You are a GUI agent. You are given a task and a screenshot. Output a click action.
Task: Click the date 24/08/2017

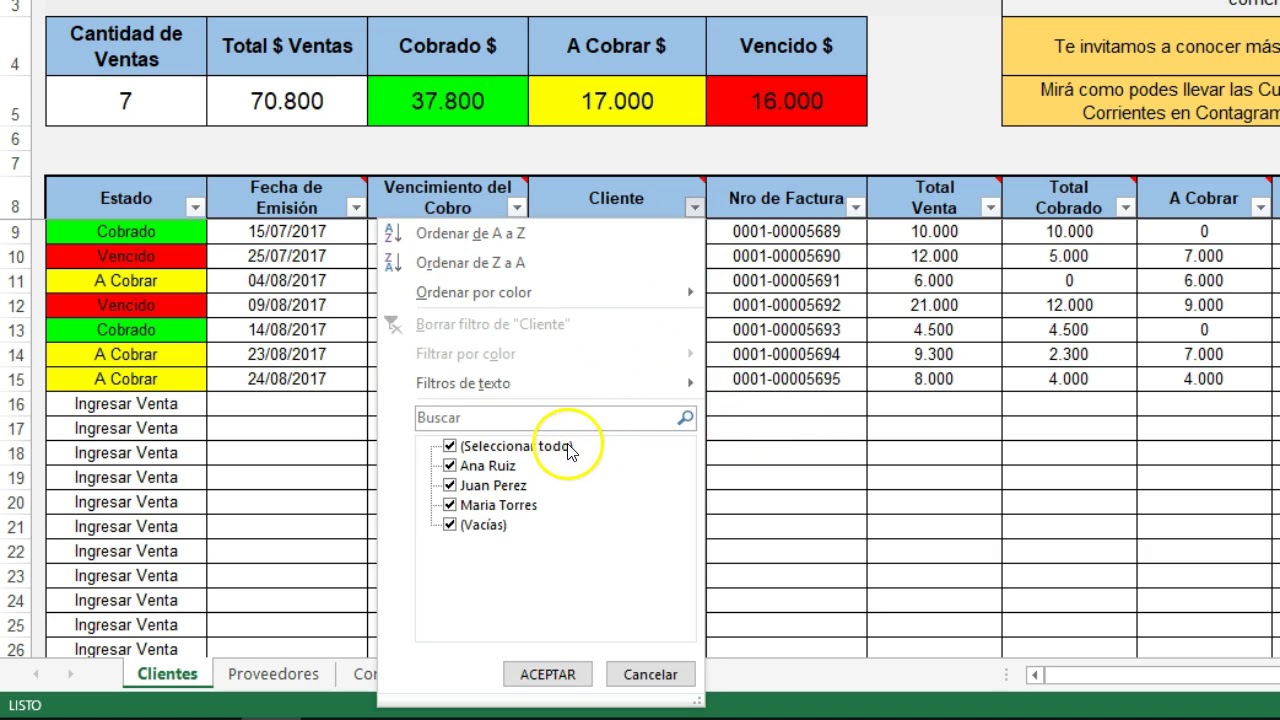(x=287, y=379)
